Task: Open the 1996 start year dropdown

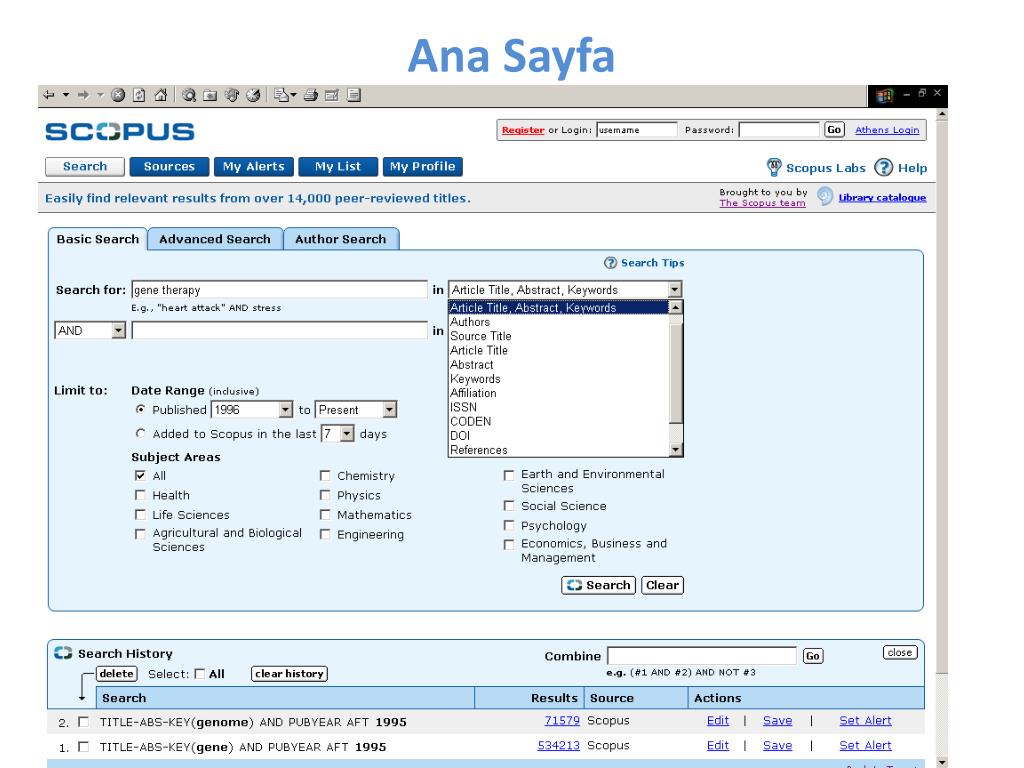Action: click(x=285, y=409)
